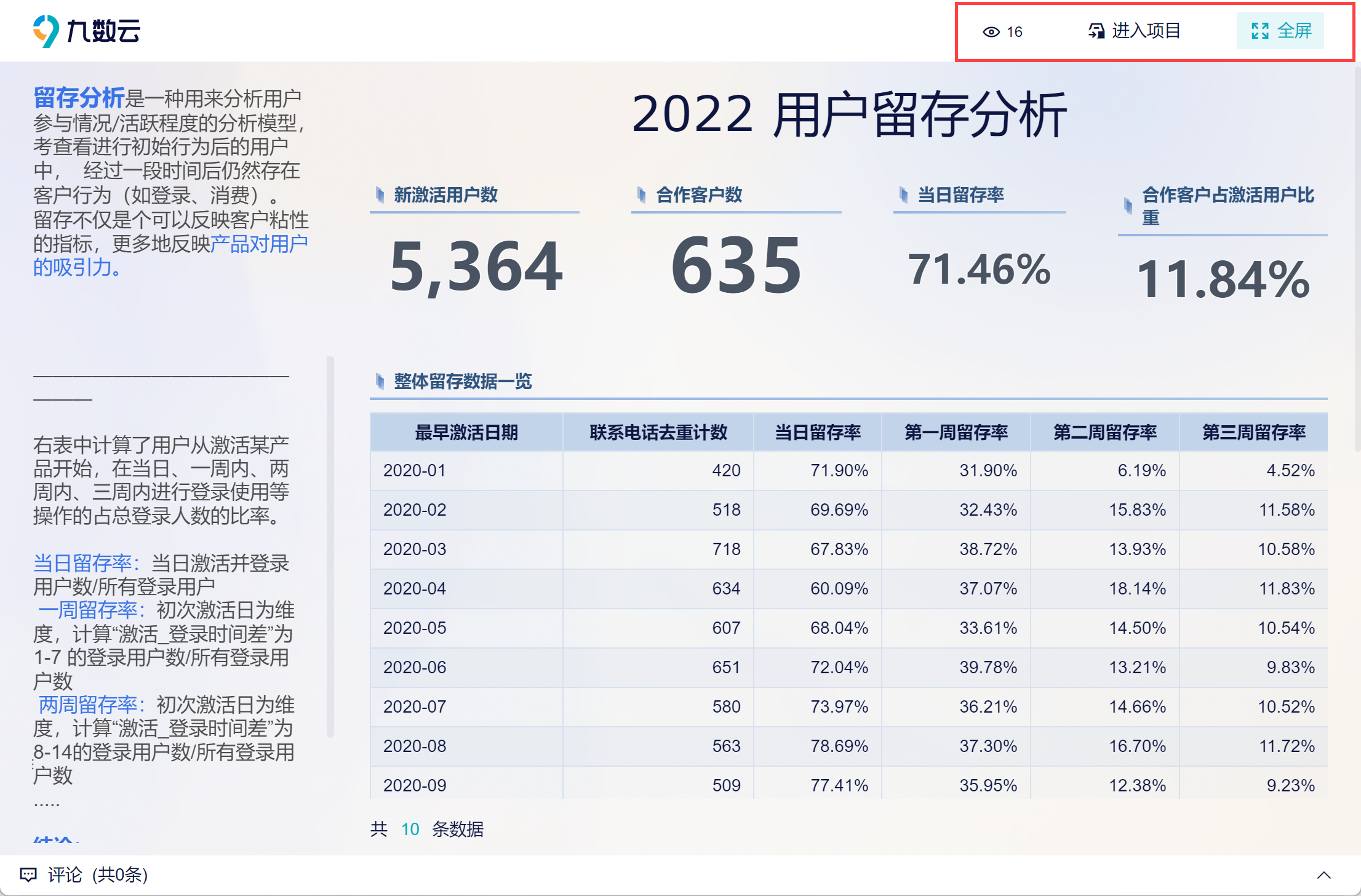This screenshot has height=896, width=1361.
Task: Click the 九数云 logo icon
Action: point(46,31)
